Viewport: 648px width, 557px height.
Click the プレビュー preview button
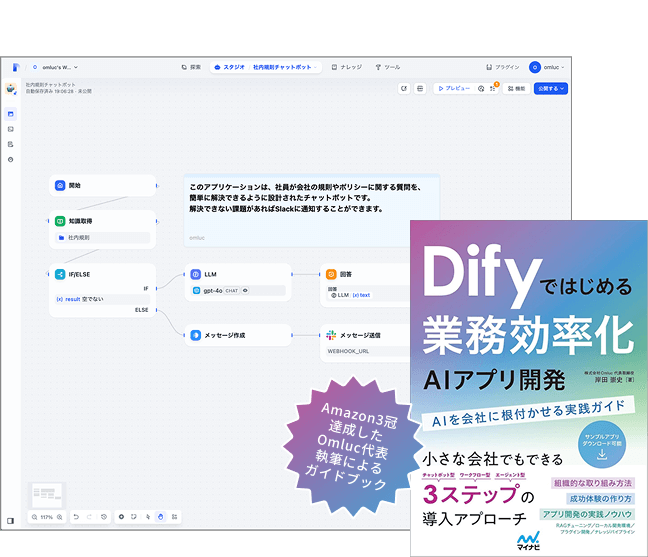click(453, 88)
